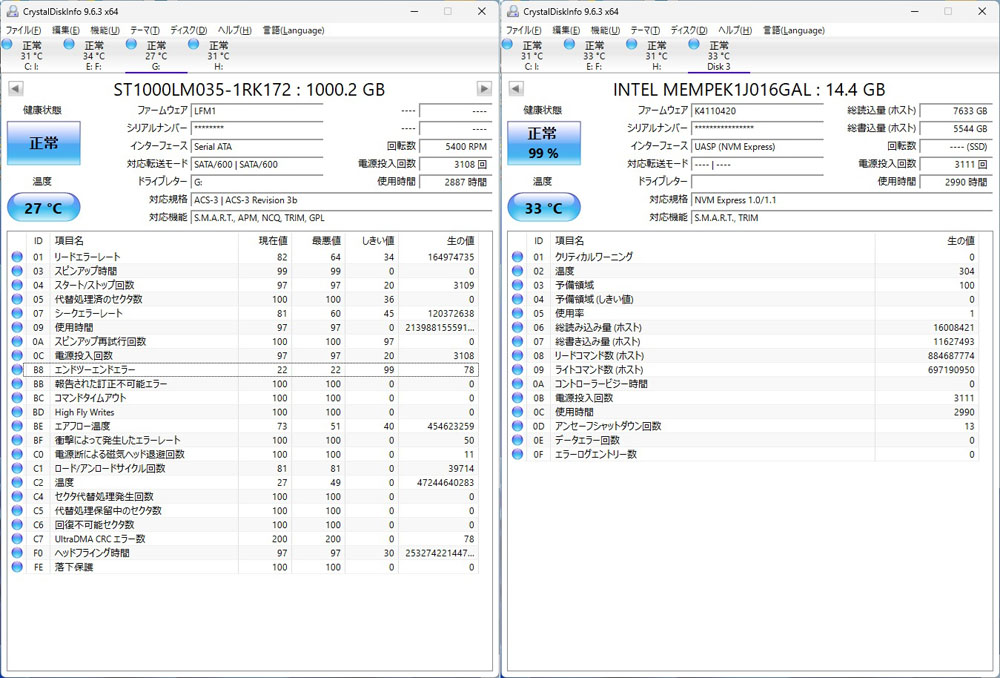Select C: I: disk tab in left window
1000x678 pixels.
[31, 55]
